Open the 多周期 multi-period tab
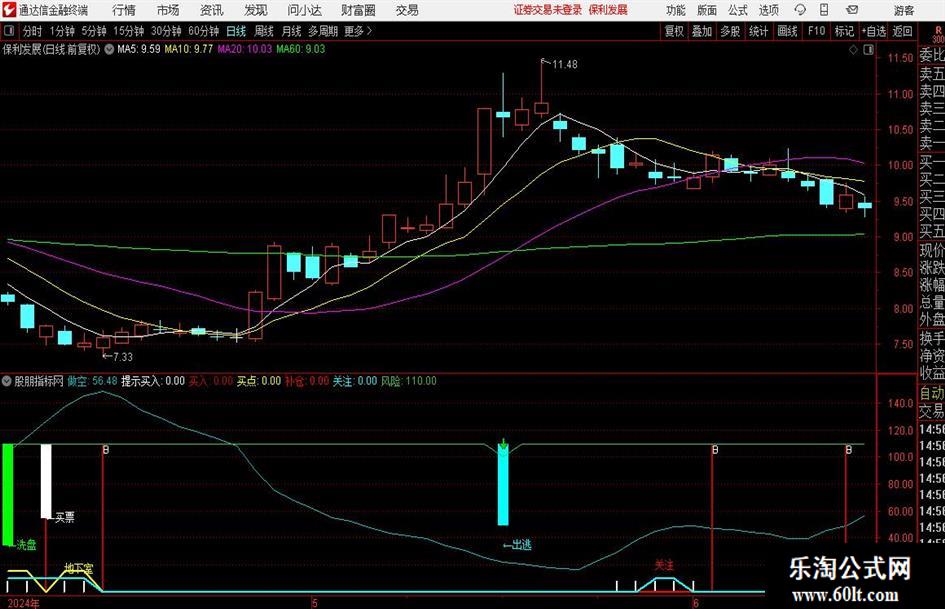This screenshot has height=609, width=945. (323, 31)
